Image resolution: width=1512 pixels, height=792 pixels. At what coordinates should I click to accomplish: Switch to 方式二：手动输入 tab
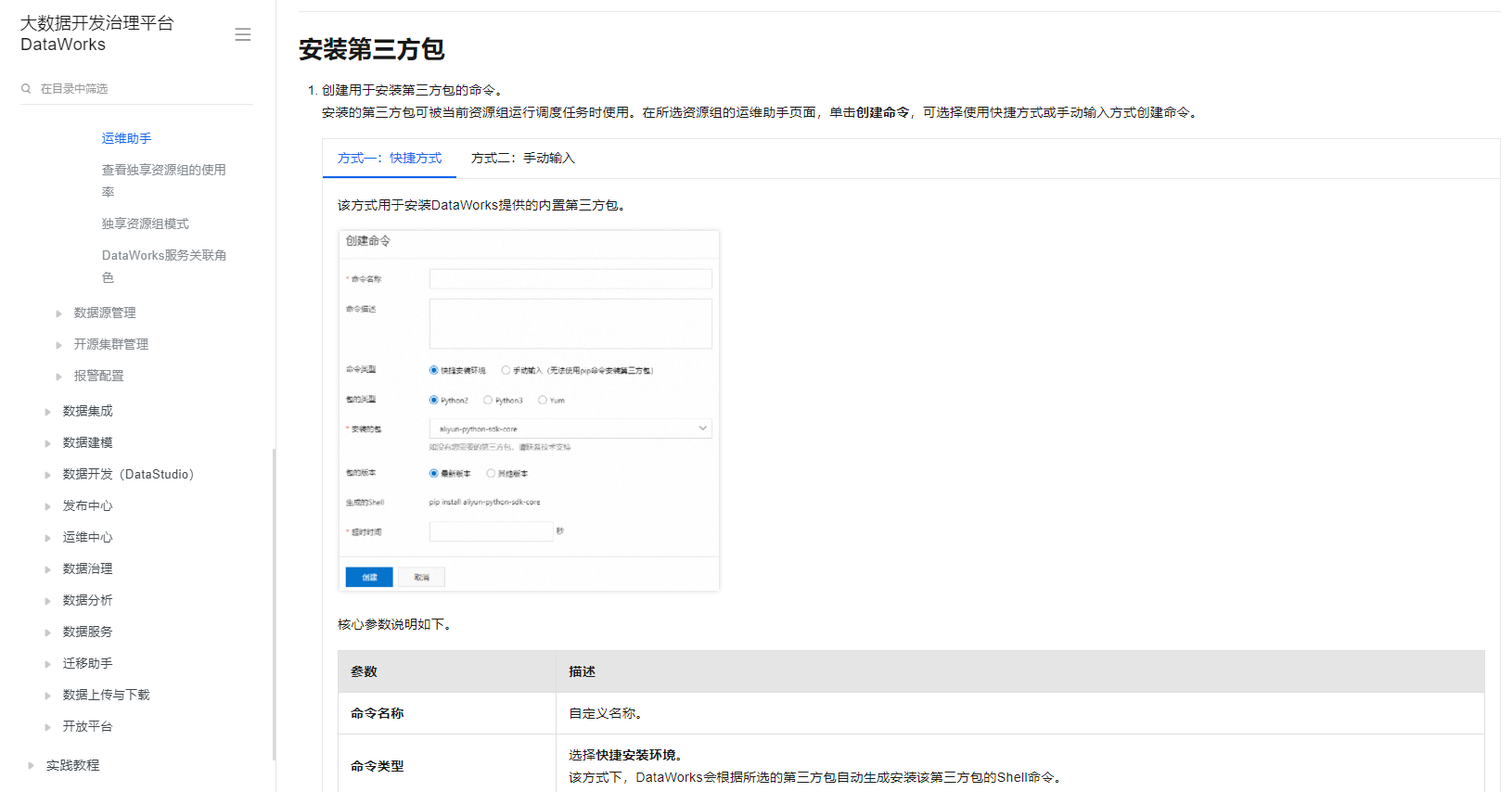tap(523, 159)
